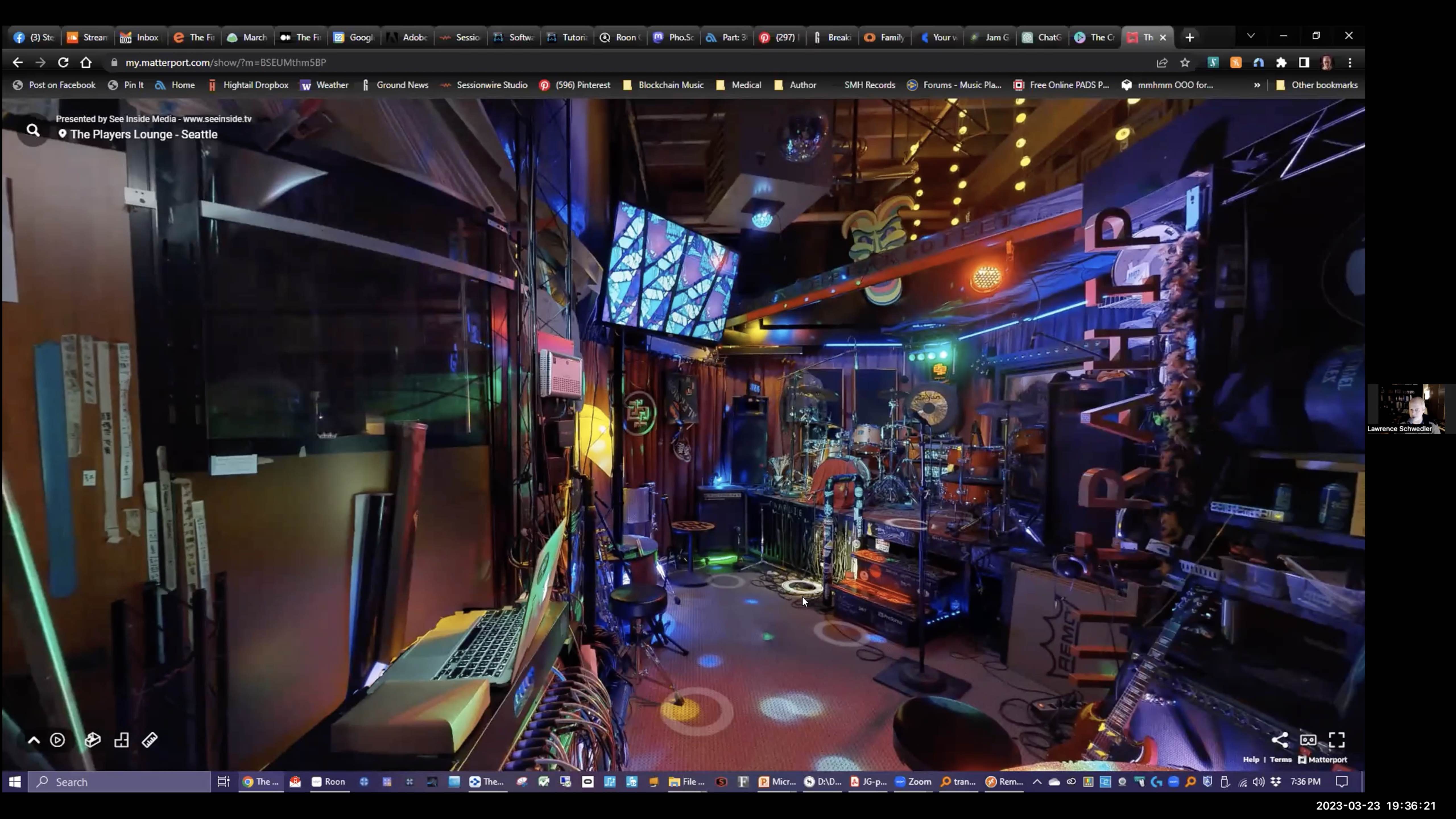
Task: Expand the hidden bookmarks overflow chevron
Action: pos(1256,85)
